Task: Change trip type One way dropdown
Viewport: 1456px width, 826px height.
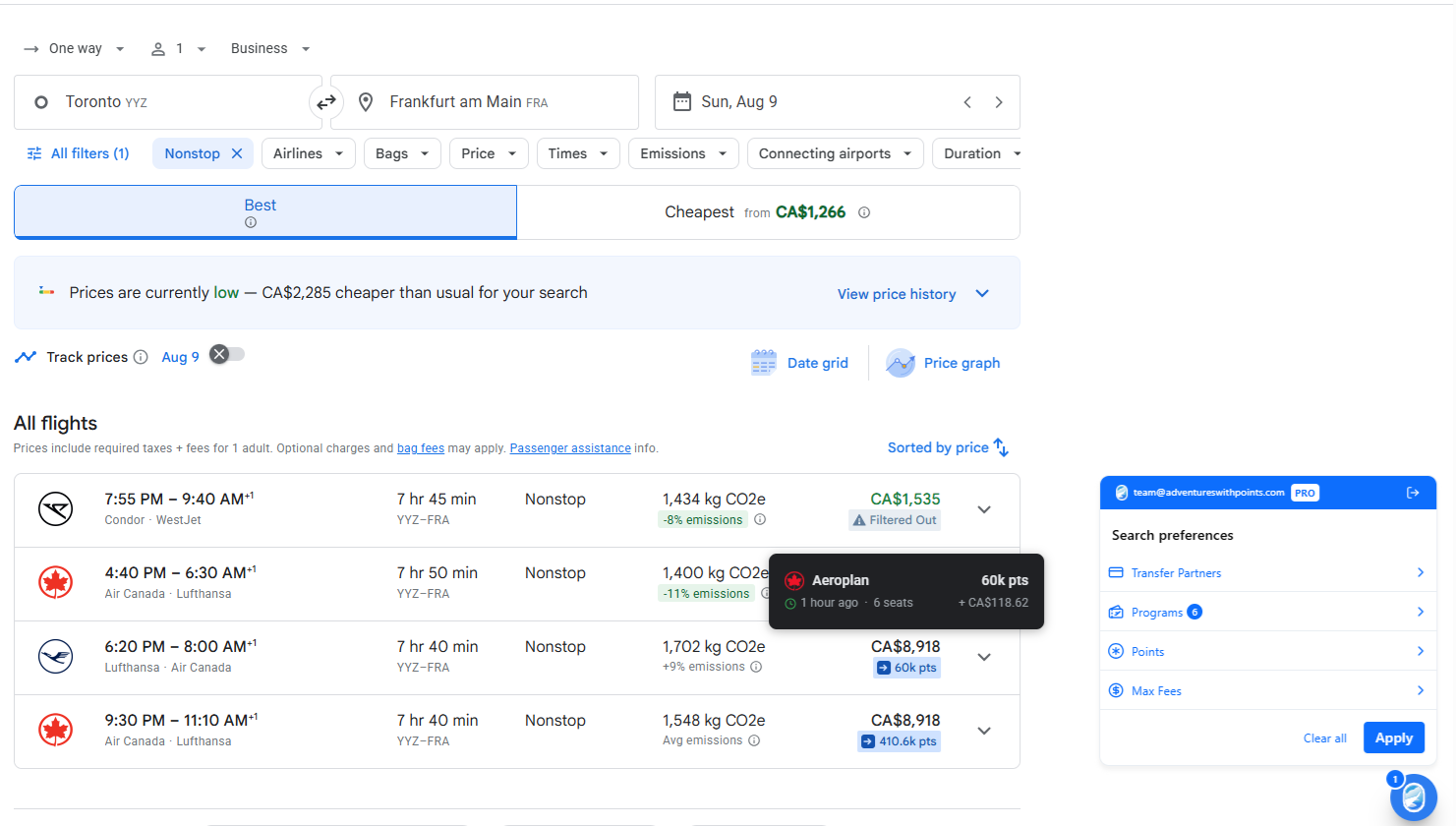Action: coord(75,48)
